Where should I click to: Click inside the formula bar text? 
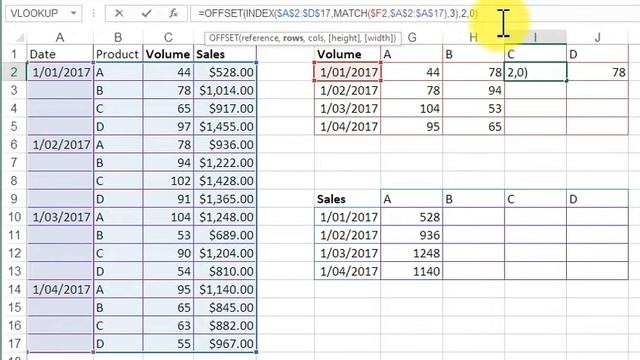click(338, 13)
